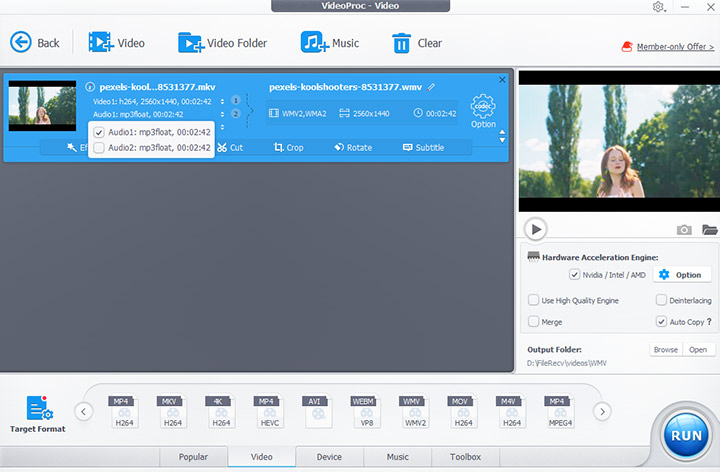Click Browse for output folder
This screenshot has height=472, width=720.
coord(665,350)
